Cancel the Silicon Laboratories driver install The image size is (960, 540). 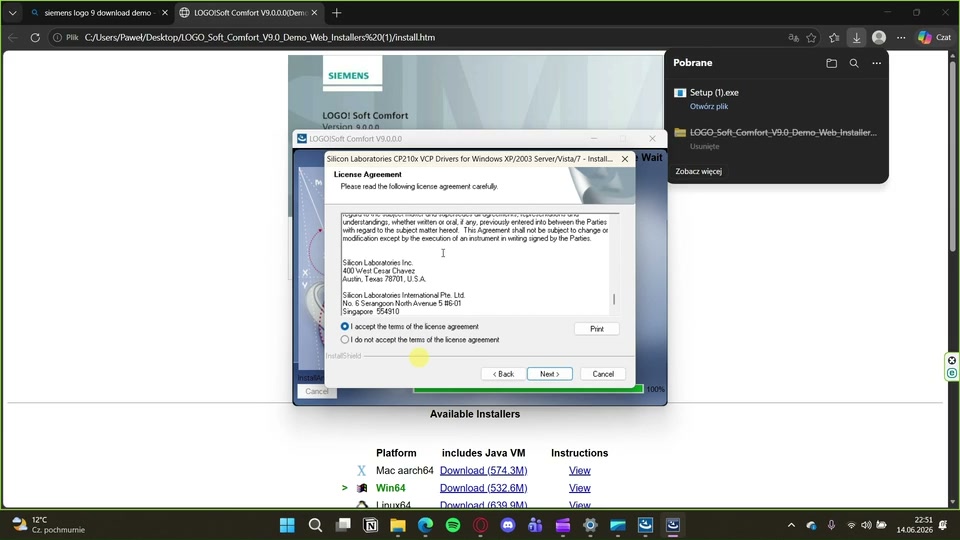point(602,373)
